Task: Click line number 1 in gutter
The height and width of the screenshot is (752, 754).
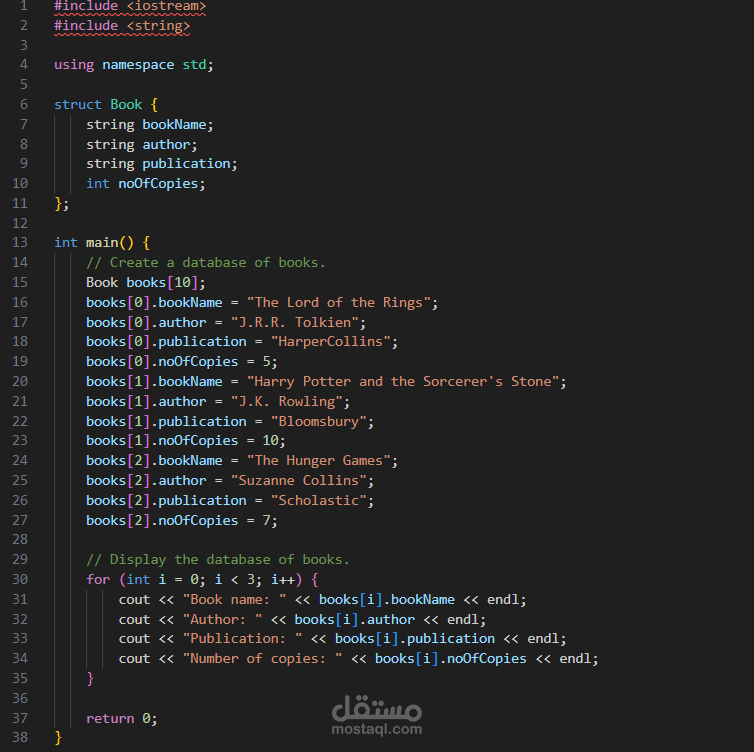Action: pyautogui.click(x=24, y=6)
